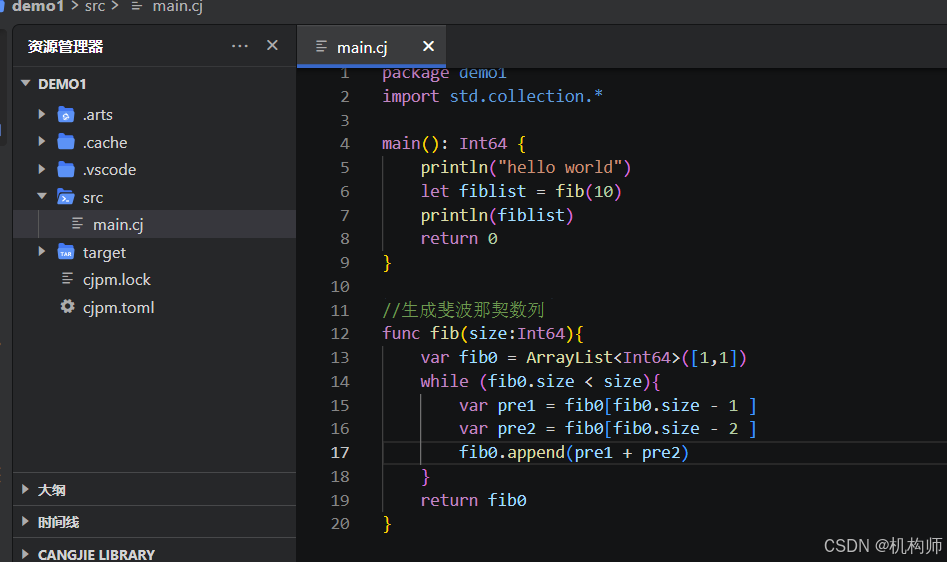The width and height of the screenshot is (947, 562).
Task: Select the .cache folder name
Action: [x=105, y=142]
